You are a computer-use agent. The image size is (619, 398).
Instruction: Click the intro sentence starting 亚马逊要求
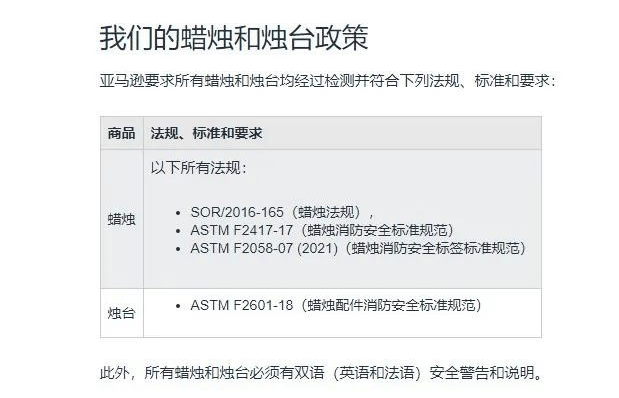[x=328, y=81]
